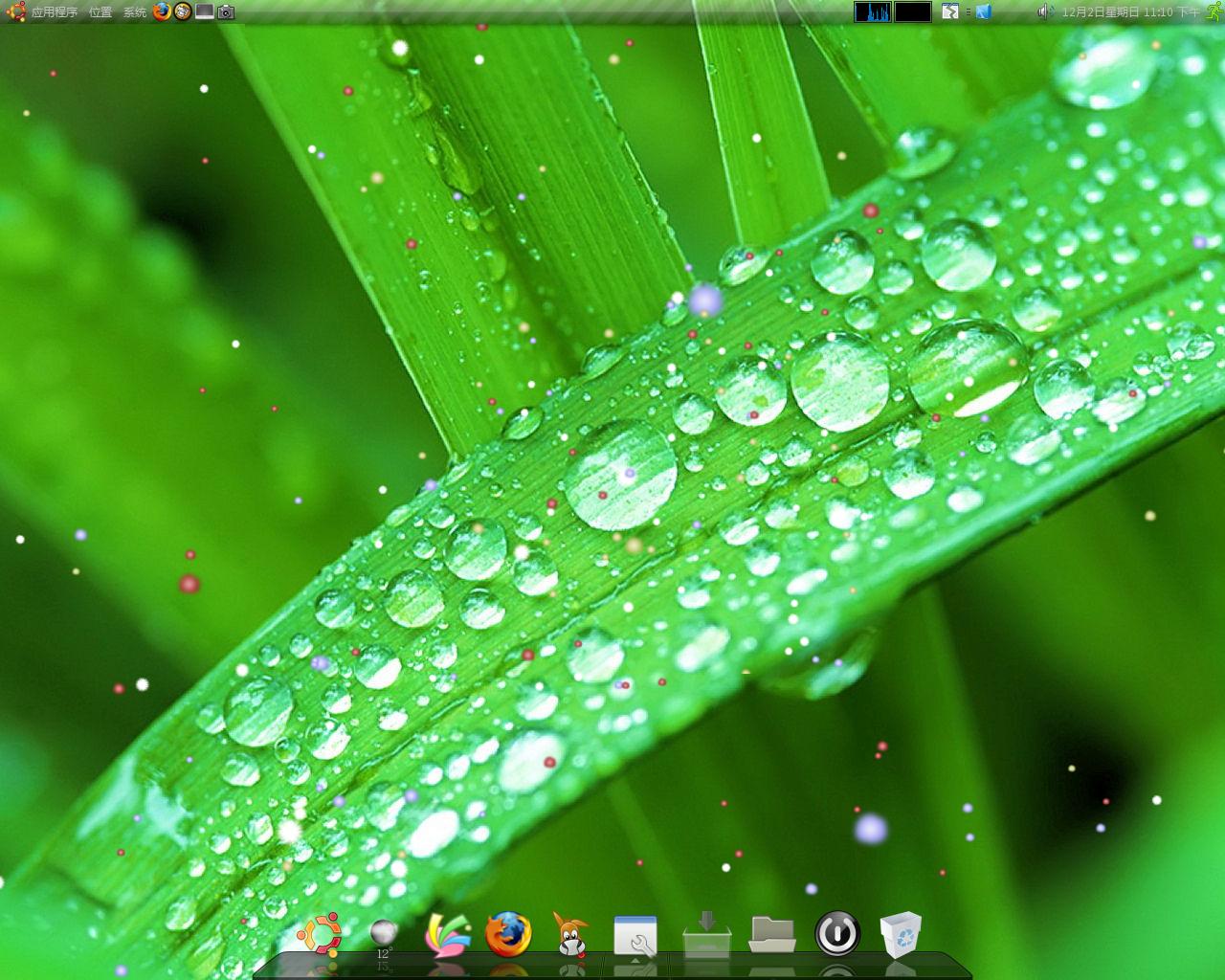Open the folder stack in the dock
This screenshot has width=1225, height=980.
click(x=772, y=935)
